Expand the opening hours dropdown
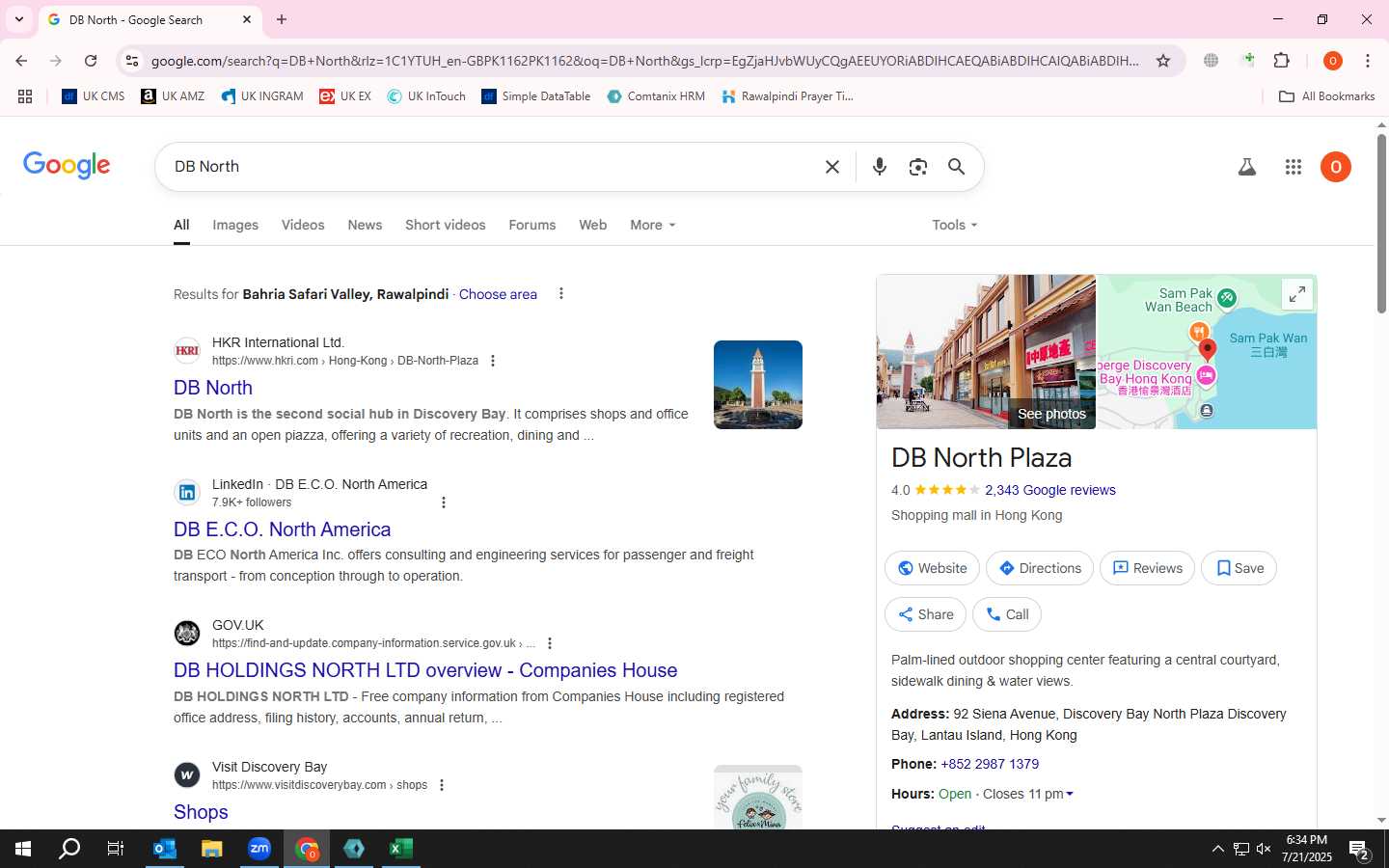Viewport: 1389px width, 868px height. 1070,795
